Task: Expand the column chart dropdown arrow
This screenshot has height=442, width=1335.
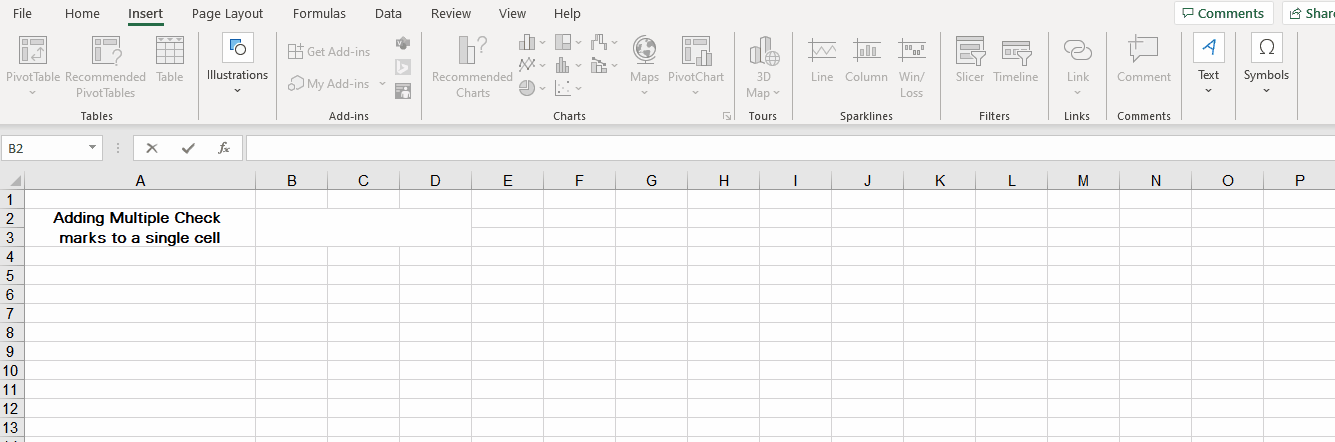Action: 543,43
